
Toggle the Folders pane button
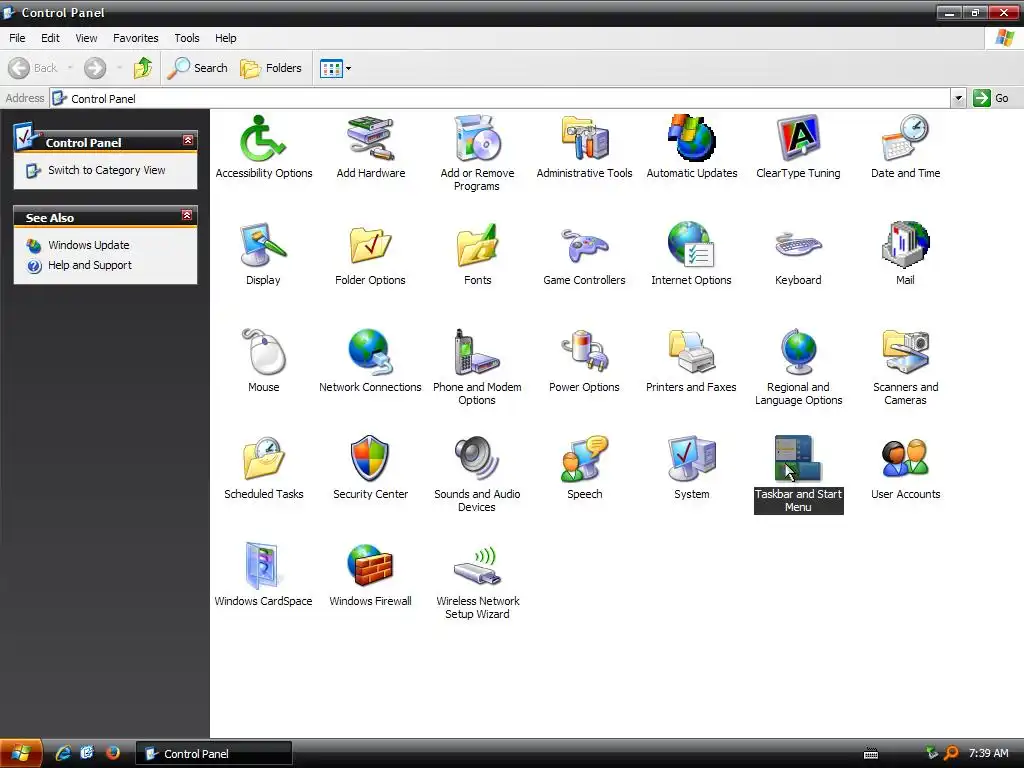[271, 68]
